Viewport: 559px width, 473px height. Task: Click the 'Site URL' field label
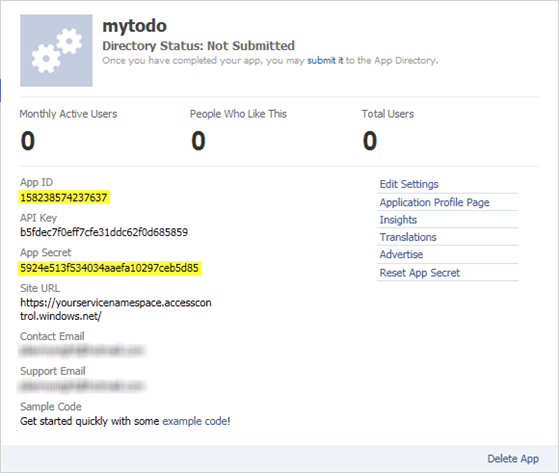(x=40, y=288)
